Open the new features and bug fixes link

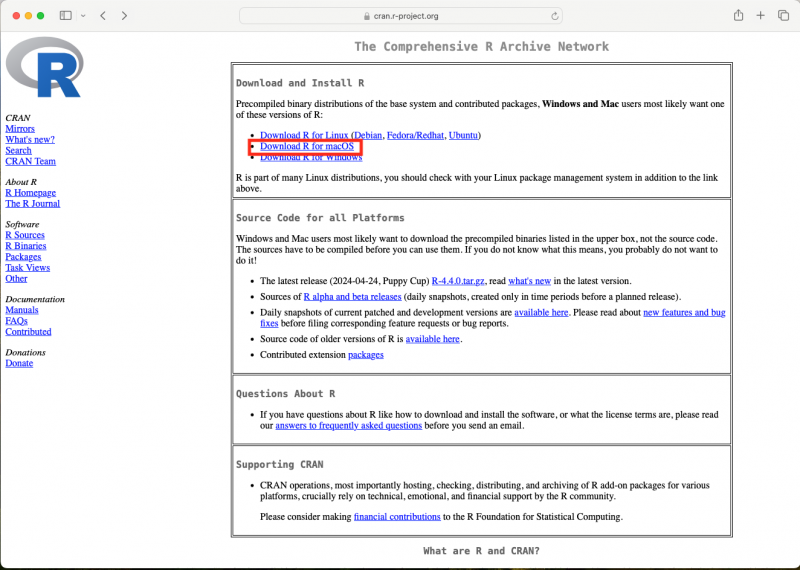pyautogui.click(x=684, y=313)
